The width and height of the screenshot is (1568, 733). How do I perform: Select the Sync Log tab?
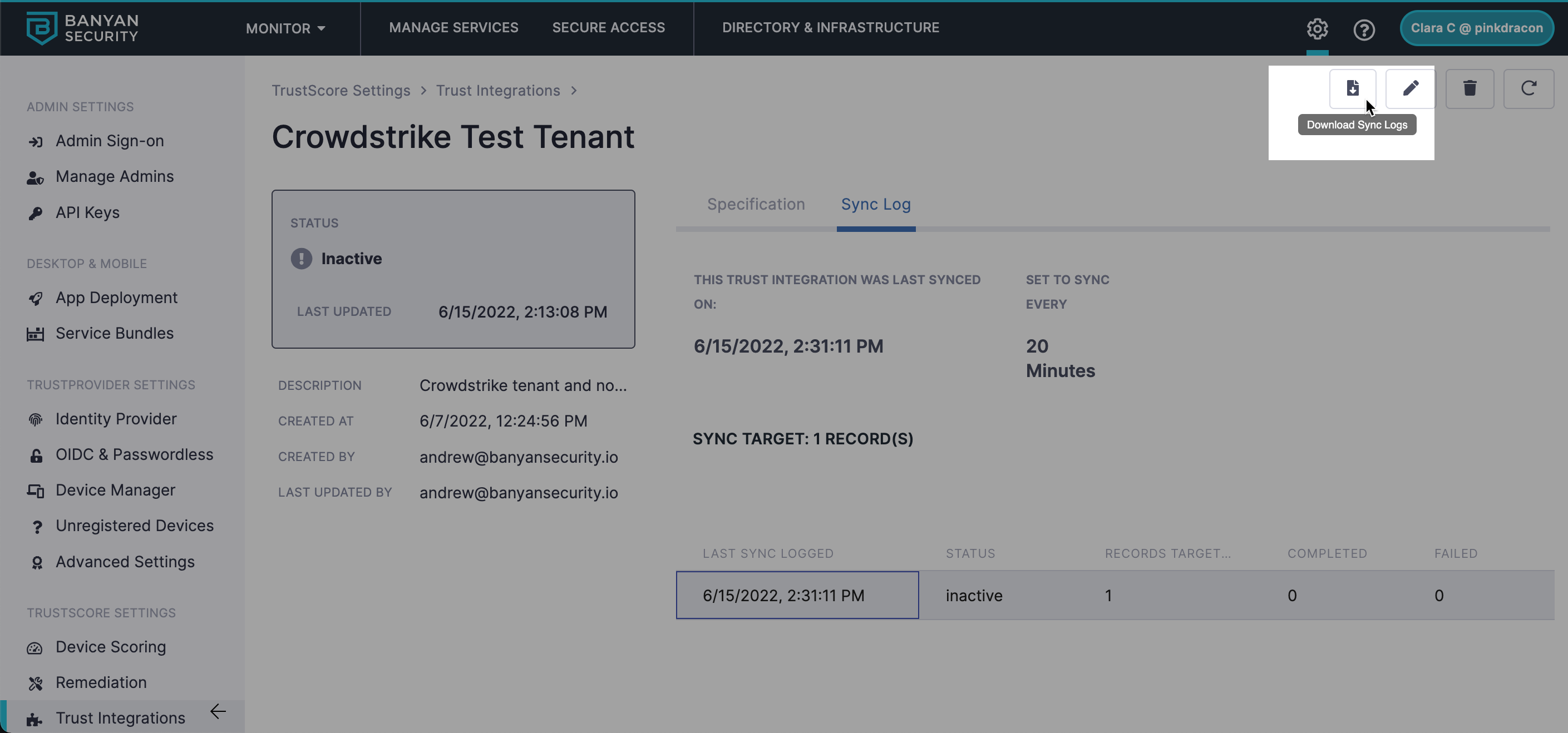click(x=875, y=205)
